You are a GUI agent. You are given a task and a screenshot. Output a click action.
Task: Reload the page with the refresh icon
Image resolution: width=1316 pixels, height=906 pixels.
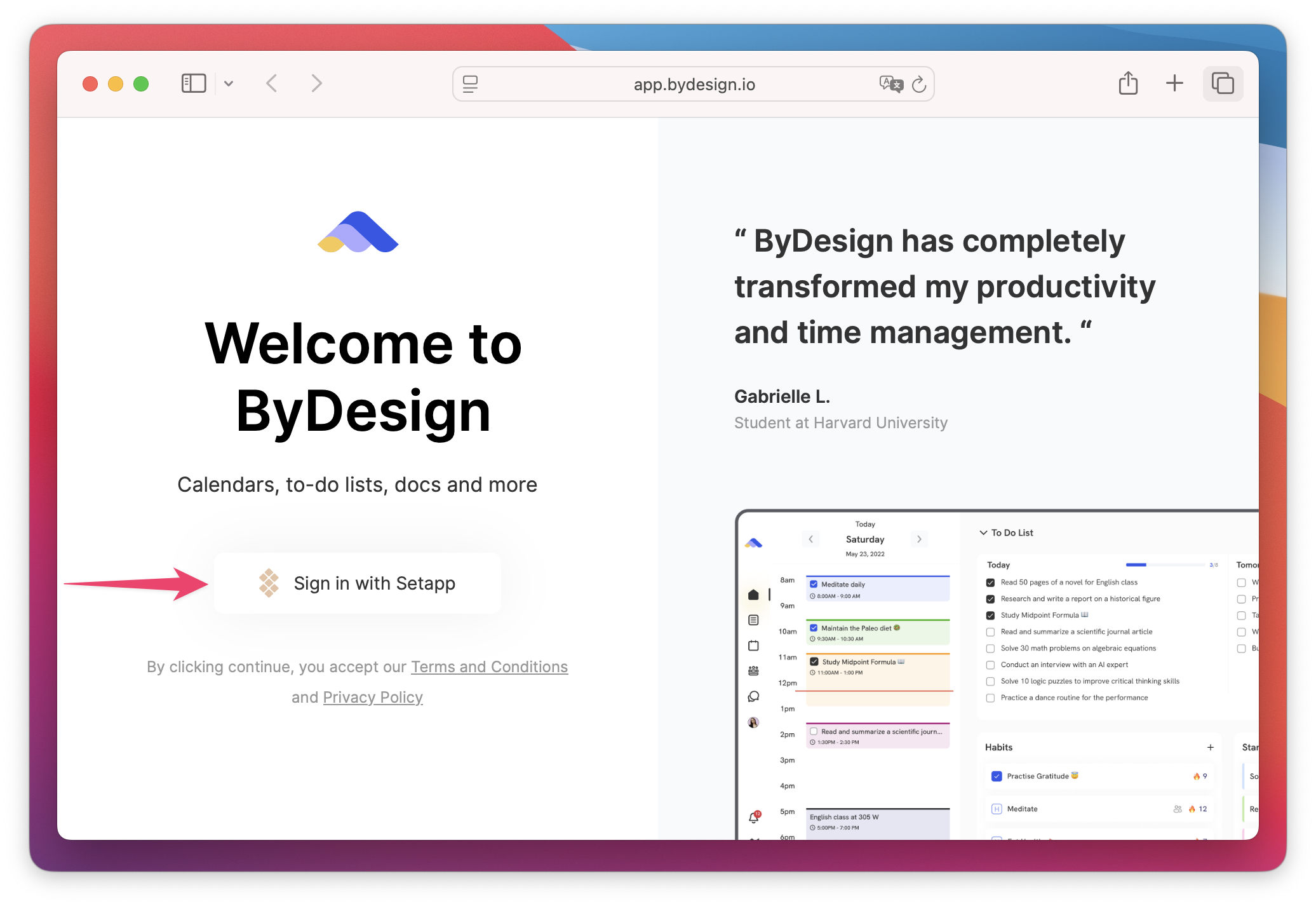click(x=919, y=84)
